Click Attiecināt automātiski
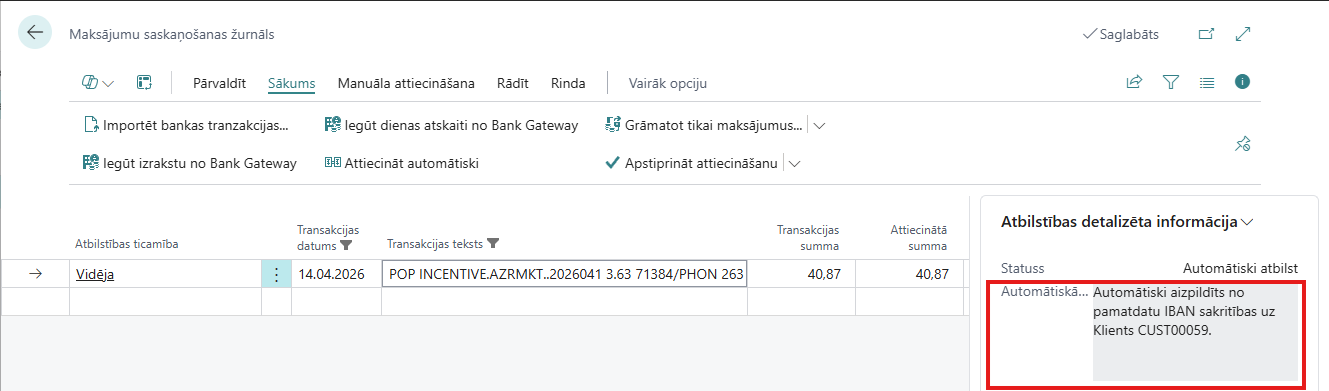Image resolution: width=1329 pixels, height=391 pixels. click(x=402, y=163)
